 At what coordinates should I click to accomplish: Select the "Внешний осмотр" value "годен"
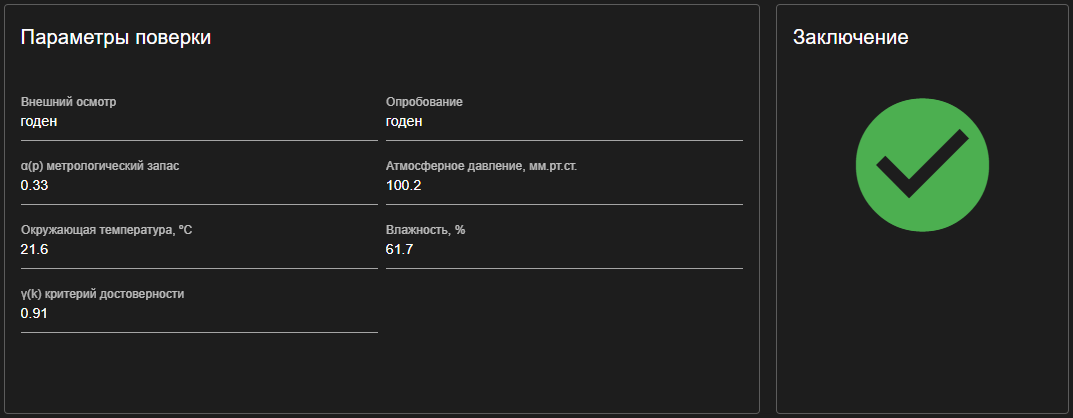(x=39, y=121)
